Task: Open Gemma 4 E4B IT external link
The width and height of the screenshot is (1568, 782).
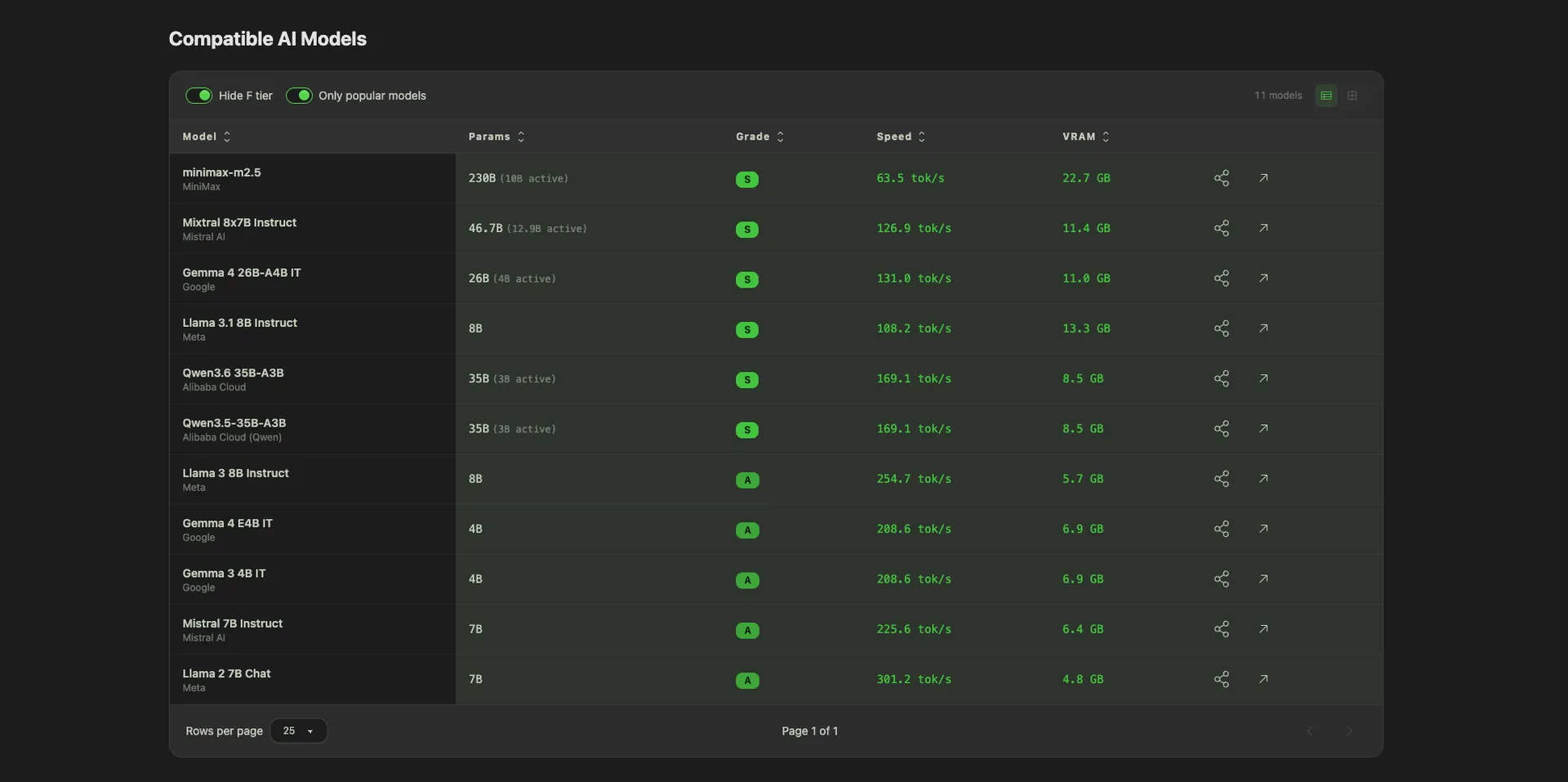Action: tap(1263, 529)
